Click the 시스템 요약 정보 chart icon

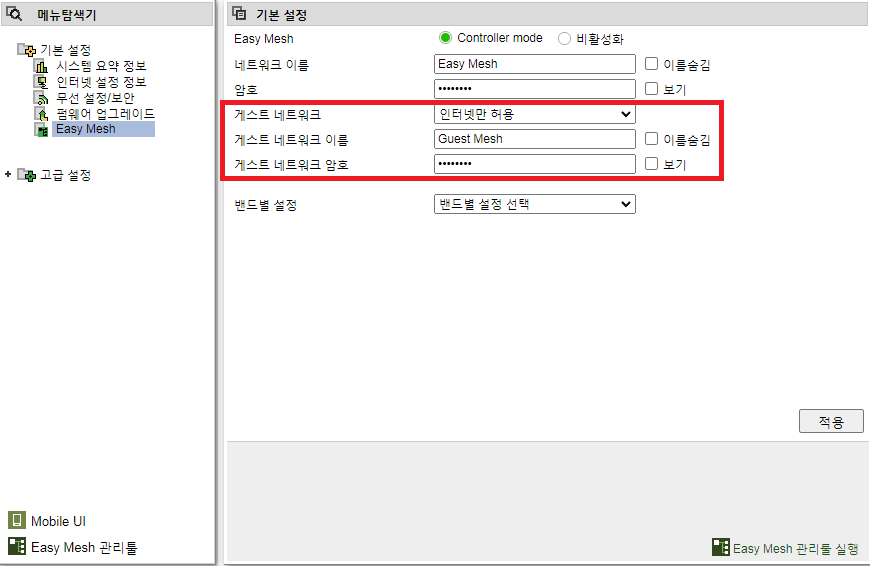pos(42,66)
